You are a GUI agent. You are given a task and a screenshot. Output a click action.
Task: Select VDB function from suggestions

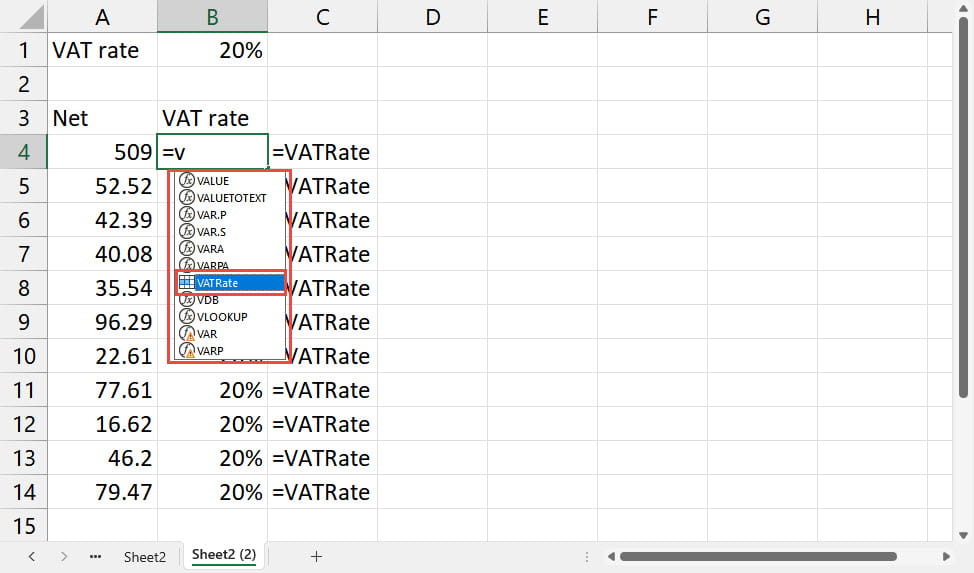click(x=208, y=300)
